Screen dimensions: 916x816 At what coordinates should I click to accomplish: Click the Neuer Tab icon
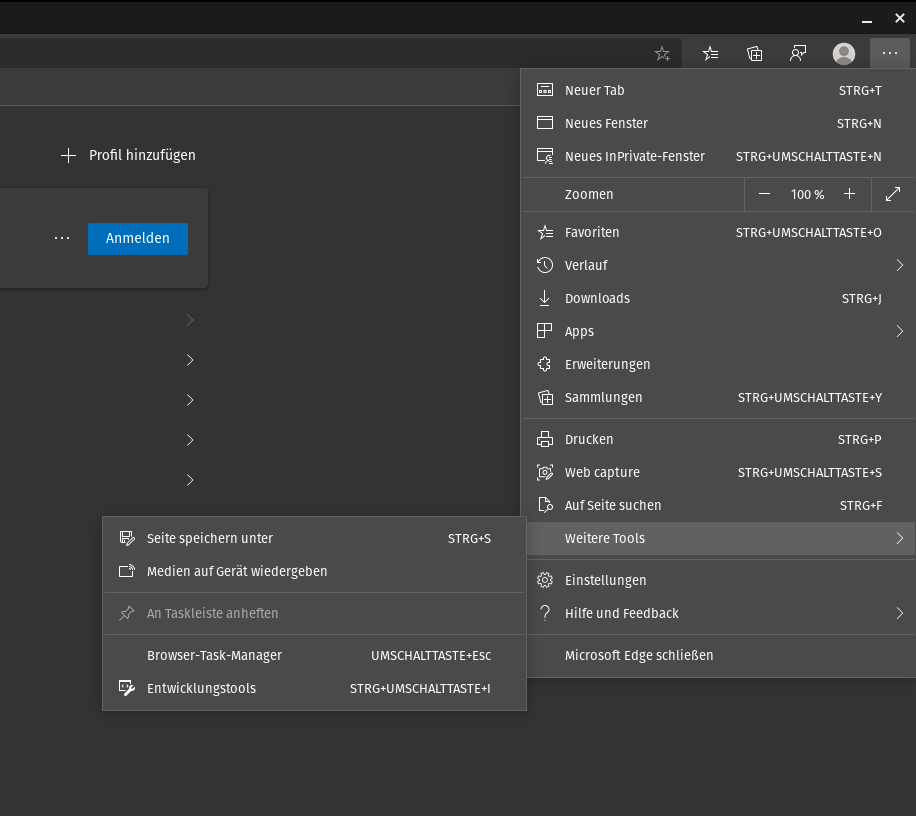point(544,90)
